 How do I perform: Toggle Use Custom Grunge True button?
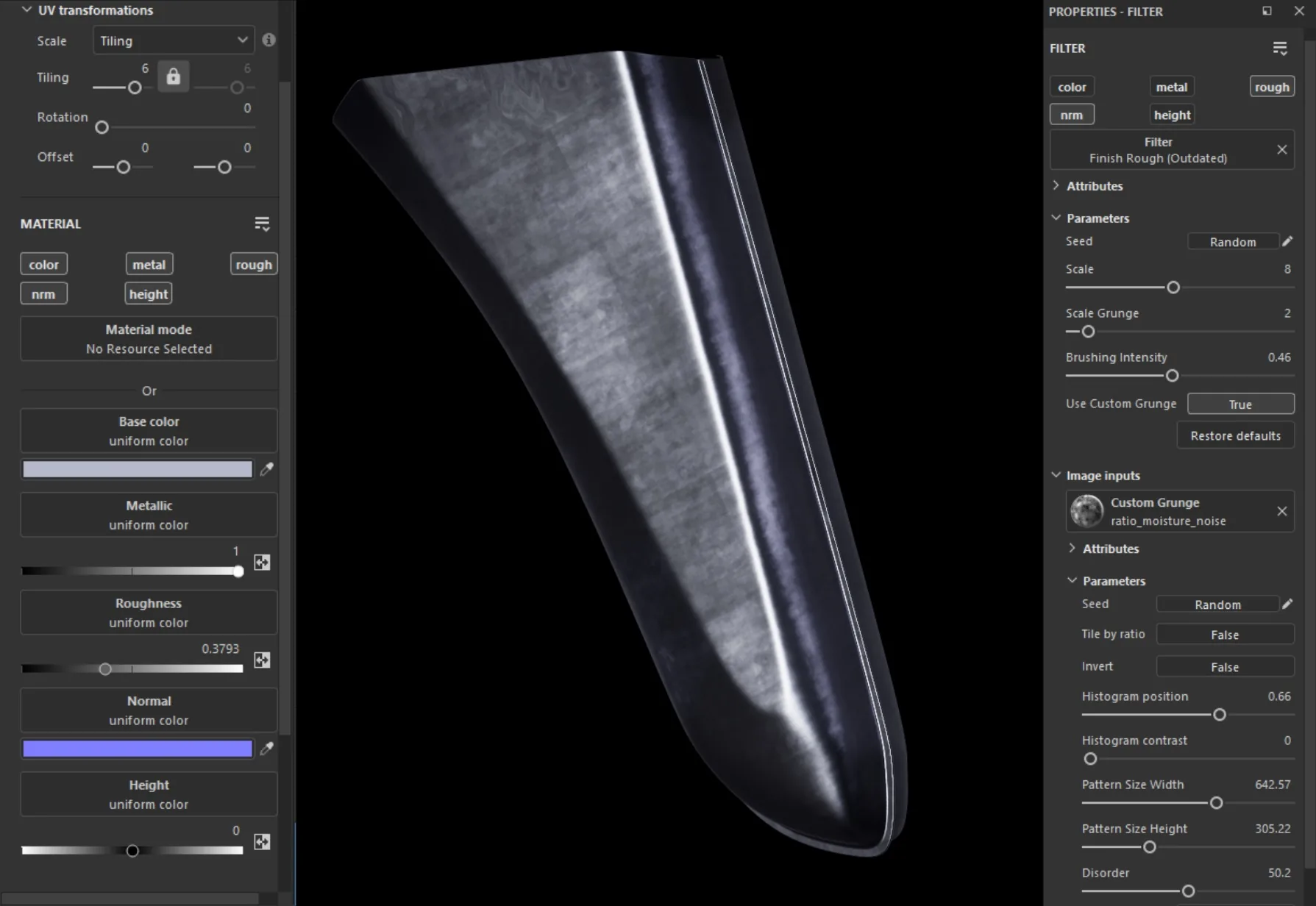click(x=1240, y=404)
